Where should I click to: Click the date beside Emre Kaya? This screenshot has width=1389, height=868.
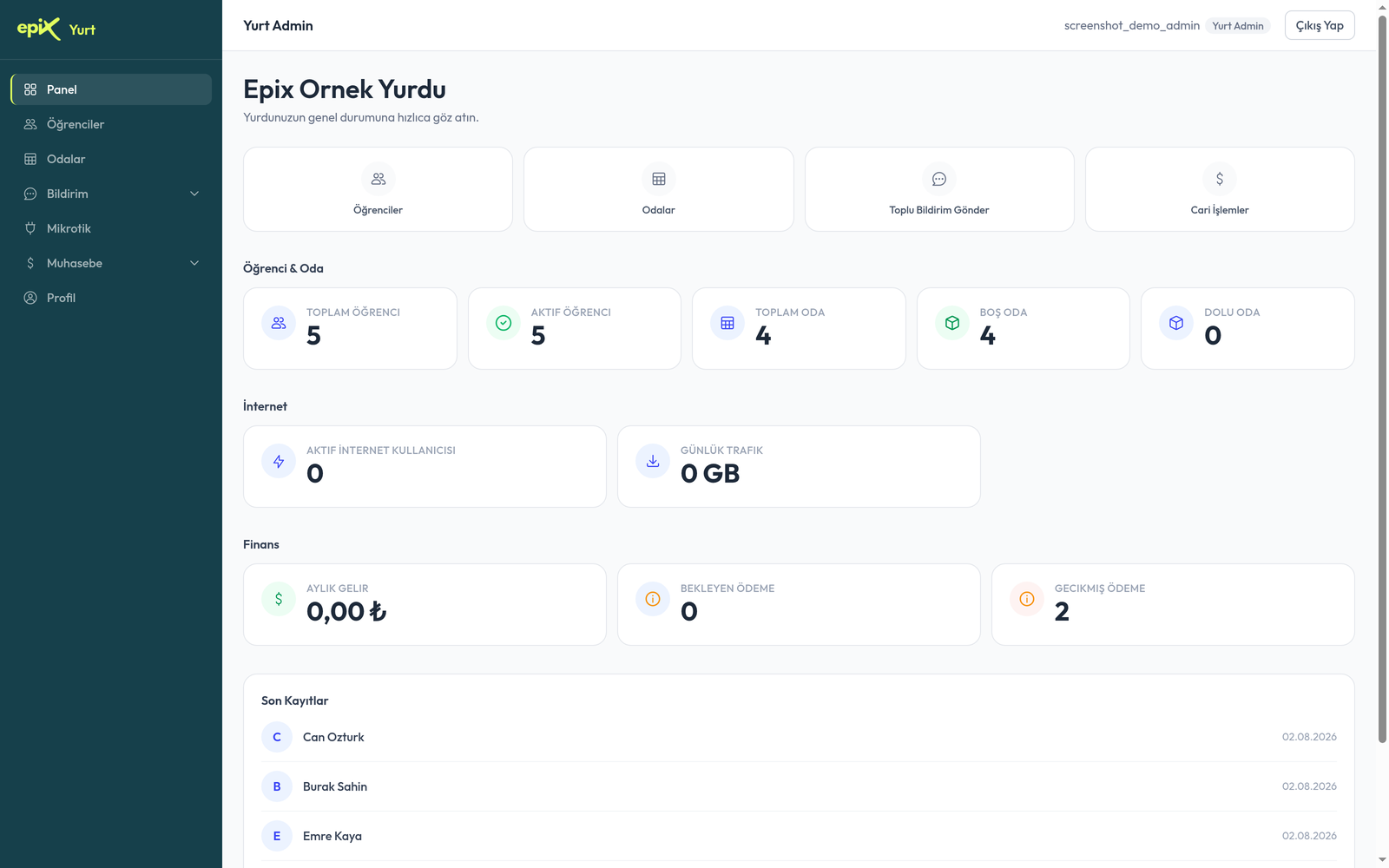pyautogui.click(x=1309, y=836)
